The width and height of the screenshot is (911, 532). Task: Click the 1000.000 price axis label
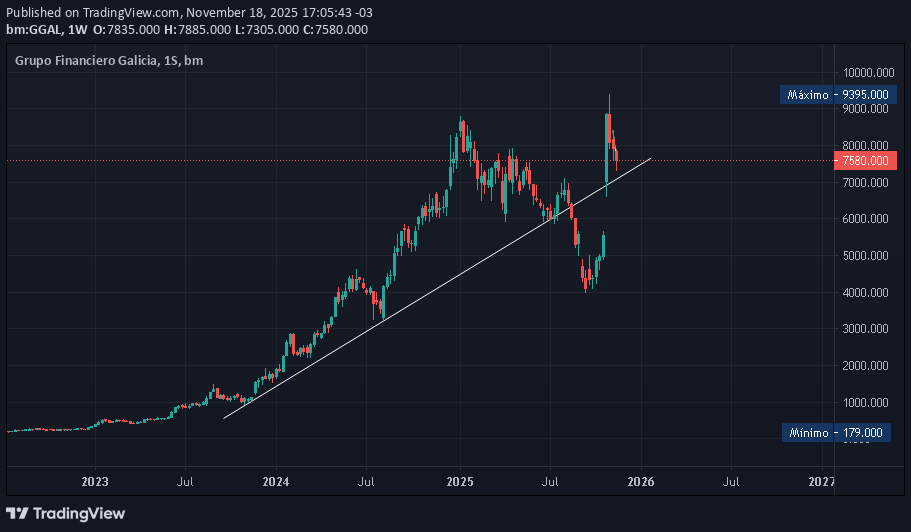pos(868,403)
